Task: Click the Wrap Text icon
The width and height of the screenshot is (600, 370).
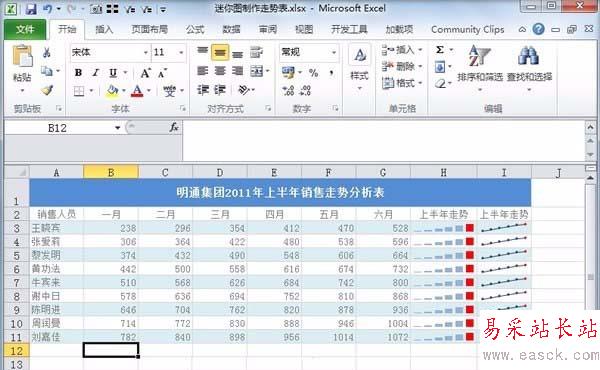Action: coord(256,52)
